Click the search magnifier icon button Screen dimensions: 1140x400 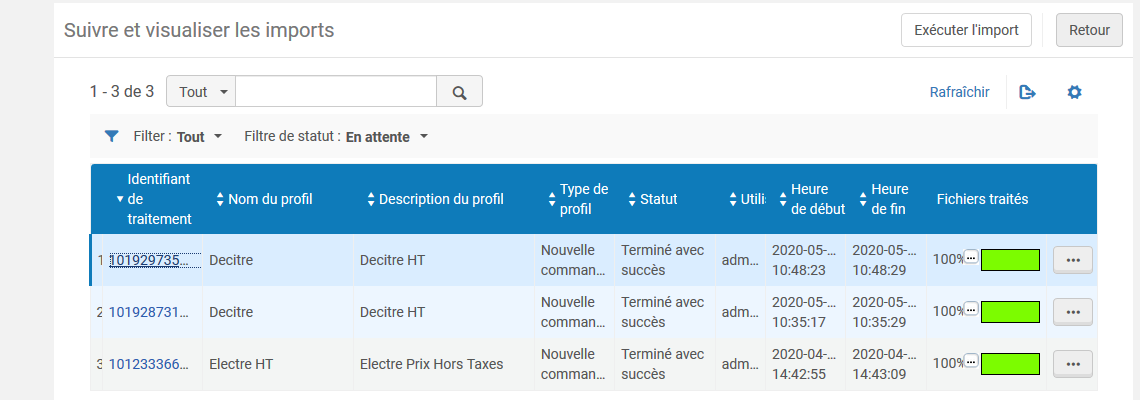[459, 92]
